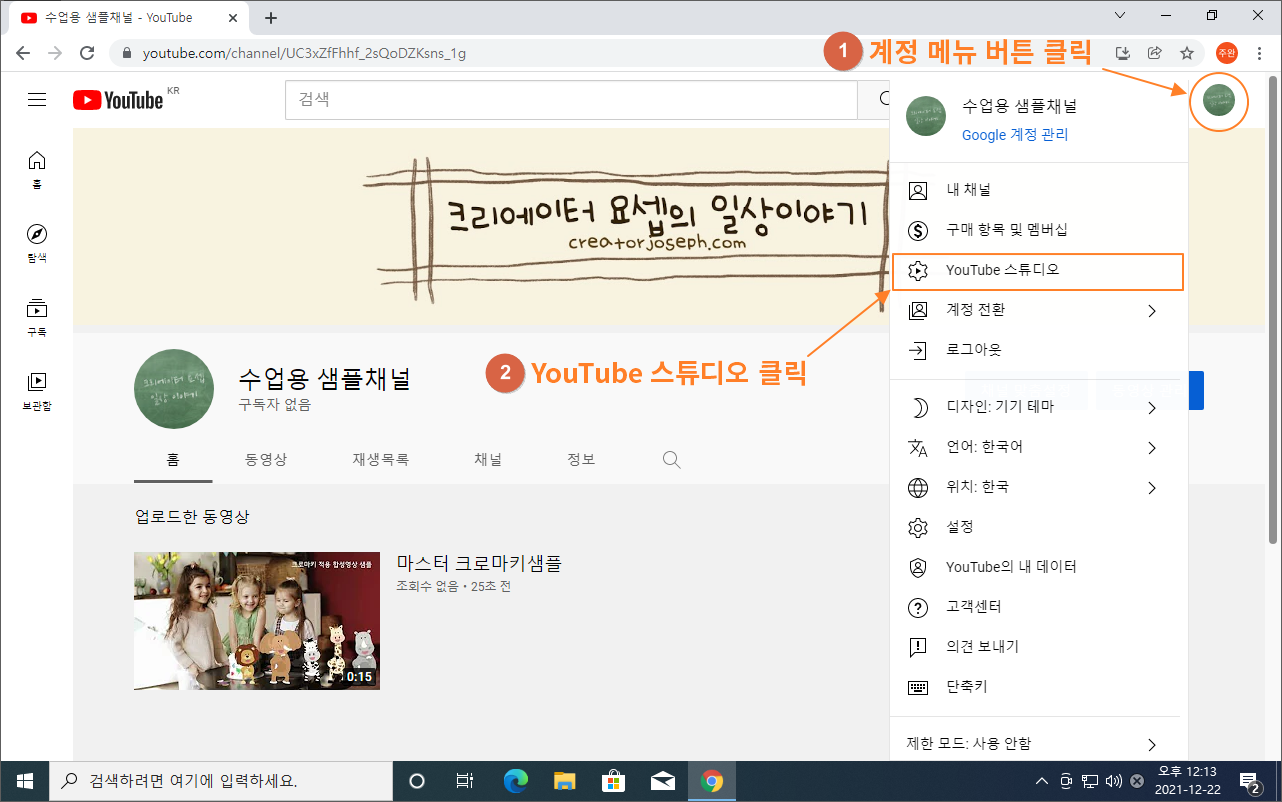The height and width of the screenshot is (802, 1282).
Task: Open 고객센터 help menu item
Action: [1039, 607]
